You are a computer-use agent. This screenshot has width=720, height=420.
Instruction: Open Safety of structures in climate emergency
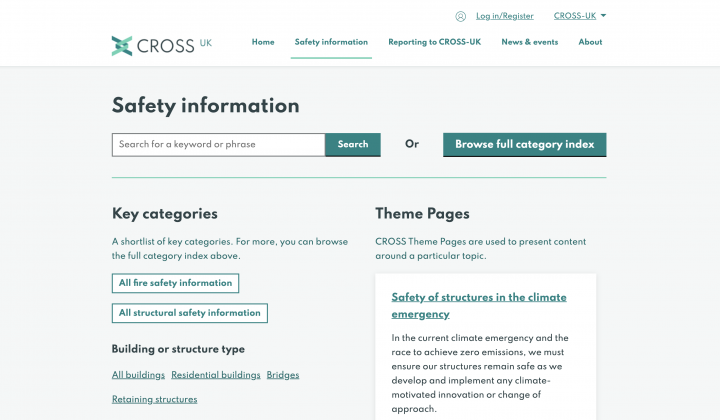479,306
